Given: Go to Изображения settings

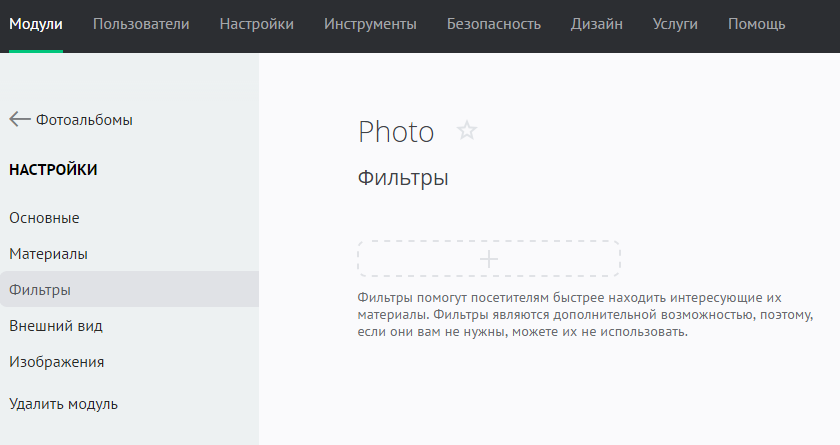Looking at the screenshot, I should click(x=57, y=362).
